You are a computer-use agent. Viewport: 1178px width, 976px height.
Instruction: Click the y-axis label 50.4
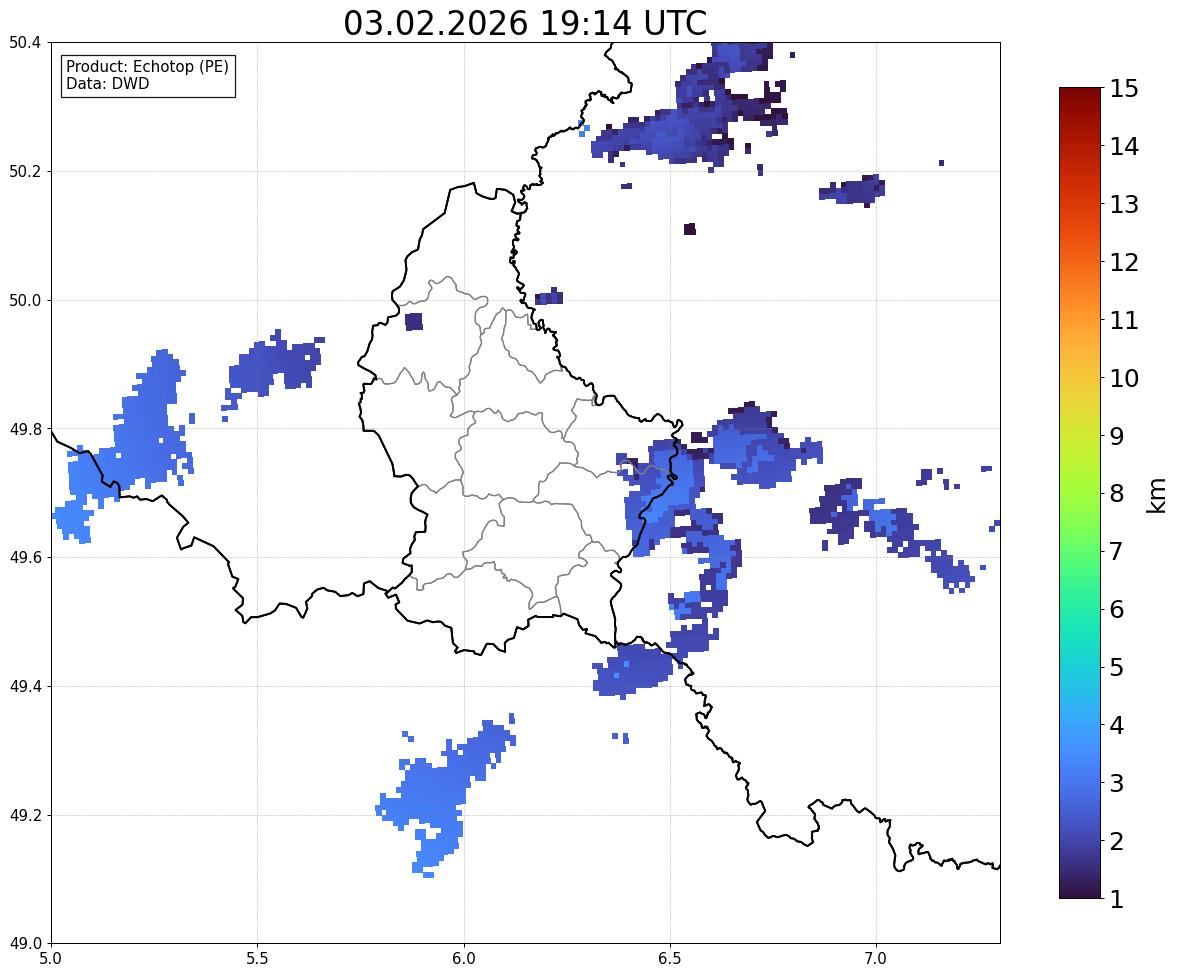[x=25, y=43]
